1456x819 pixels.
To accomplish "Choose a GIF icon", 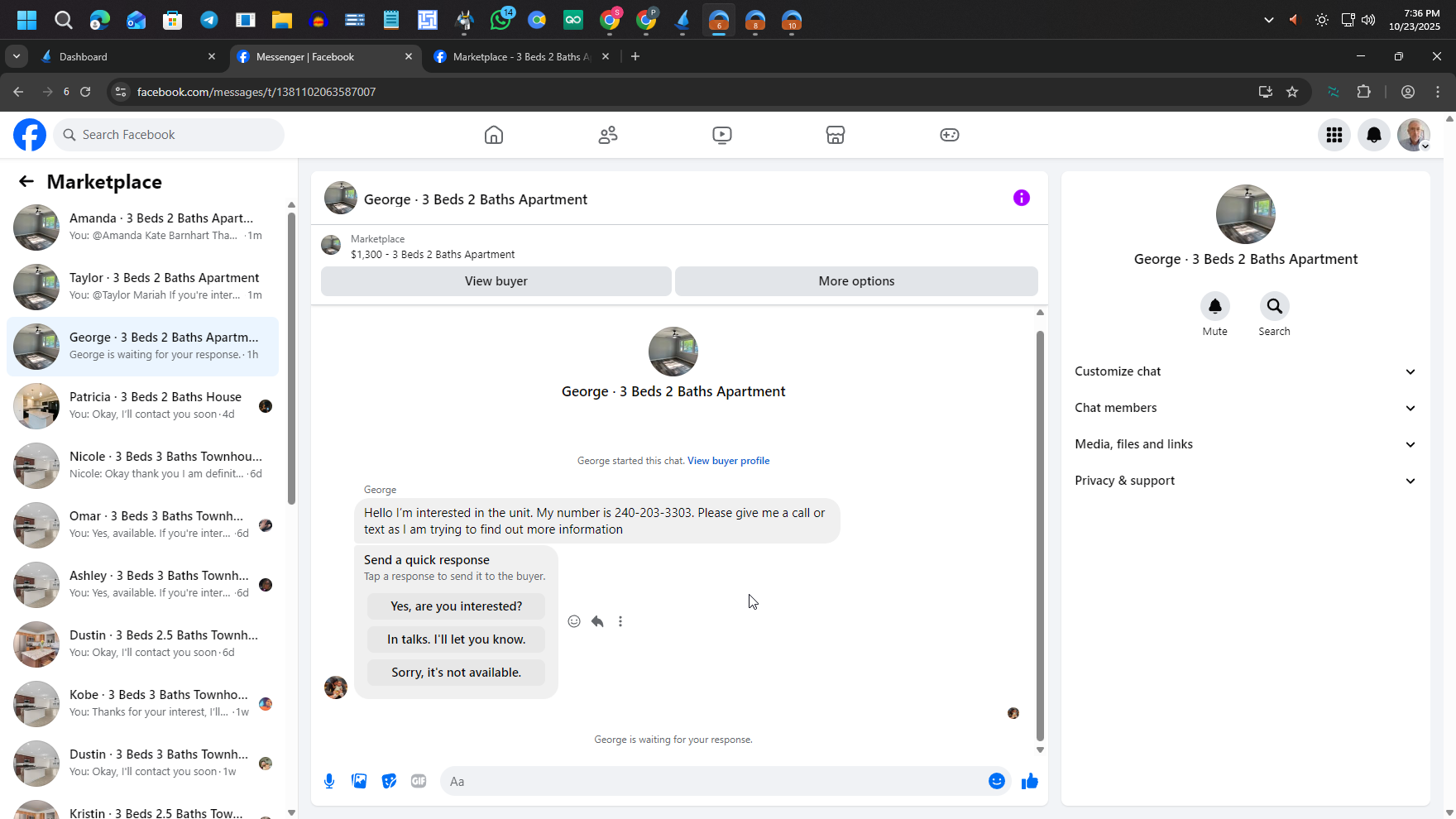I will coord(419,781).
